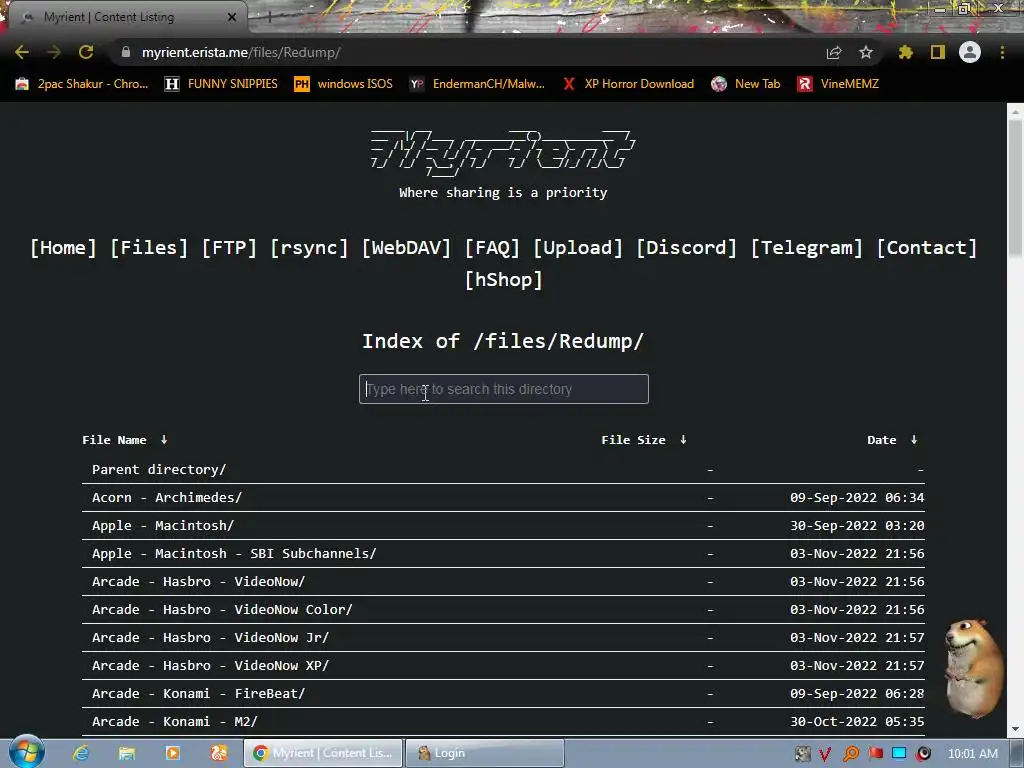Open Apple - Macintosh - SBI Subchannels/ folder
Image resolution: width=1024 pixels, height=768 pixels.
pos(234,554)
